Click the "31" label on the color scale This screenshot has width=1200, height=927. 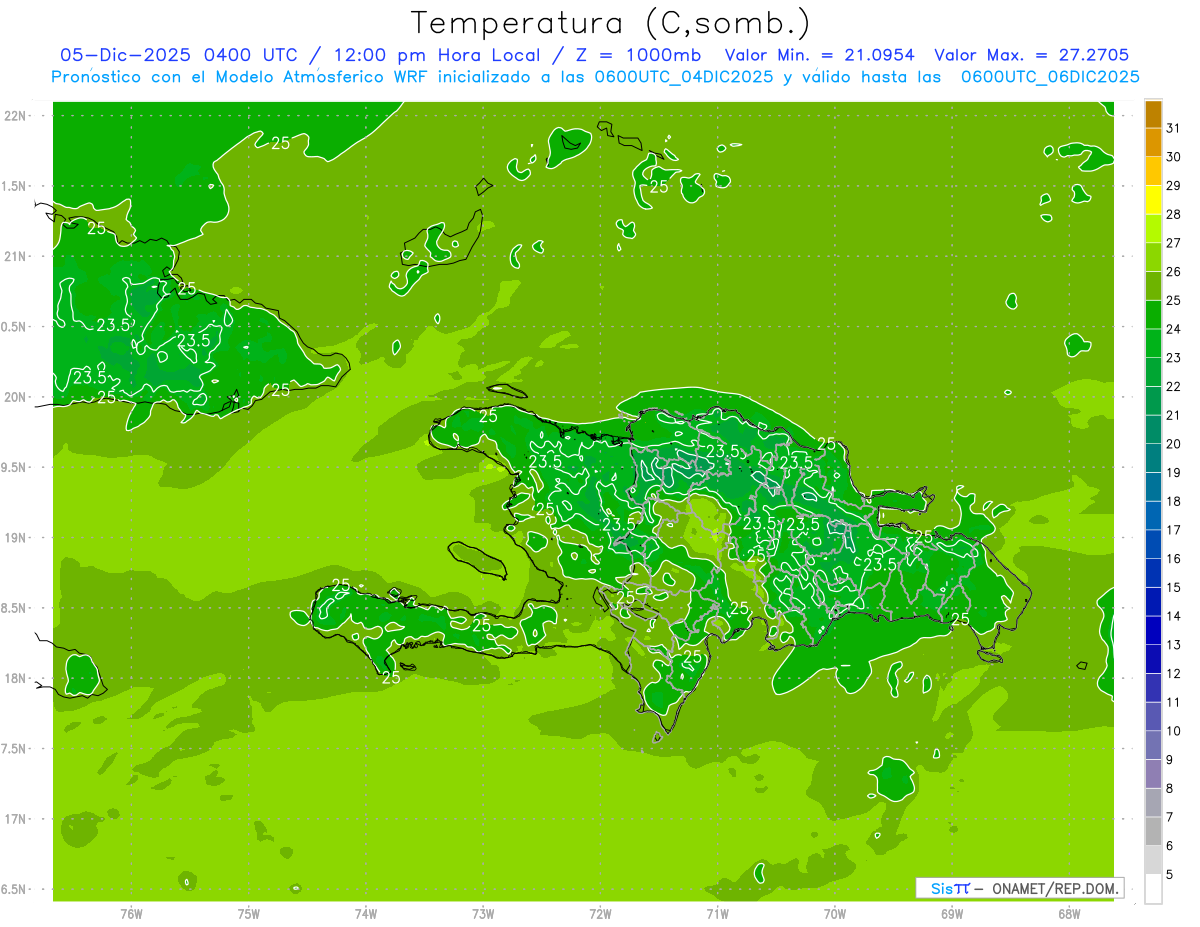click(x=1174, y=128)
